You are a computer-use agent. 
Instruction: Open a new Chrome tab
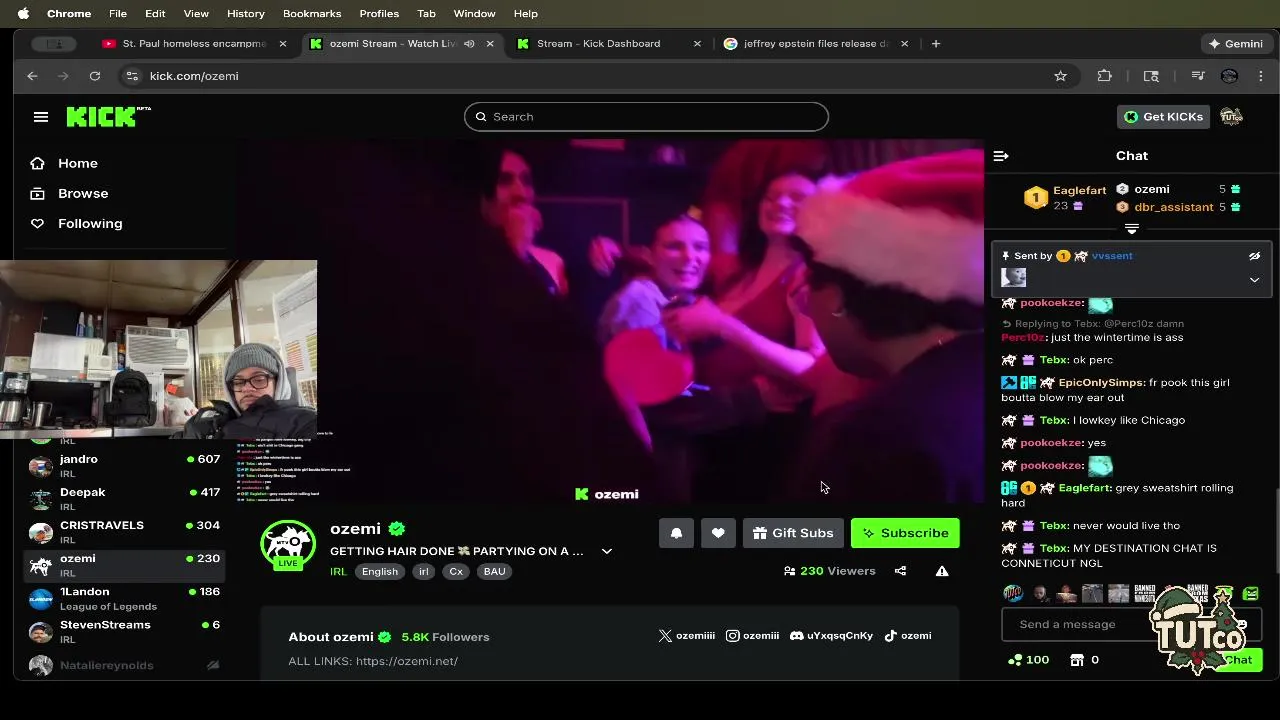936,44
